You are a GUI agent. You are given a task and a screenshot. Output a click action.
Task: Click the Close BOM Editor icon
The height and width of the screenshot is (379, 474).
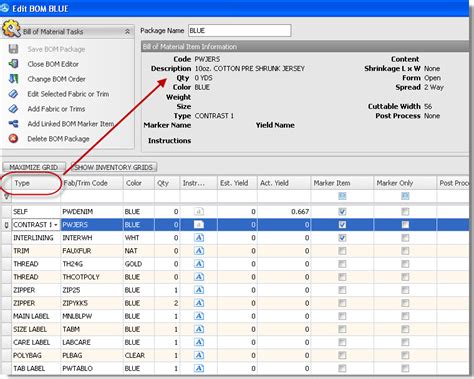click(x=13, y=64)
